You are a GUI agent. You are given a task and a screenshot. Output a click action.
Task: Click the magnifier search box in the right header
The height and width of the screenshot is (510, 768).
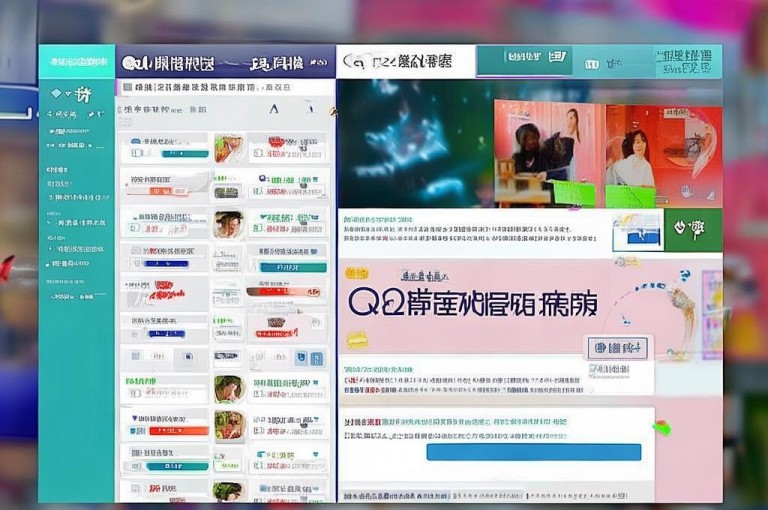pos(406,61)
